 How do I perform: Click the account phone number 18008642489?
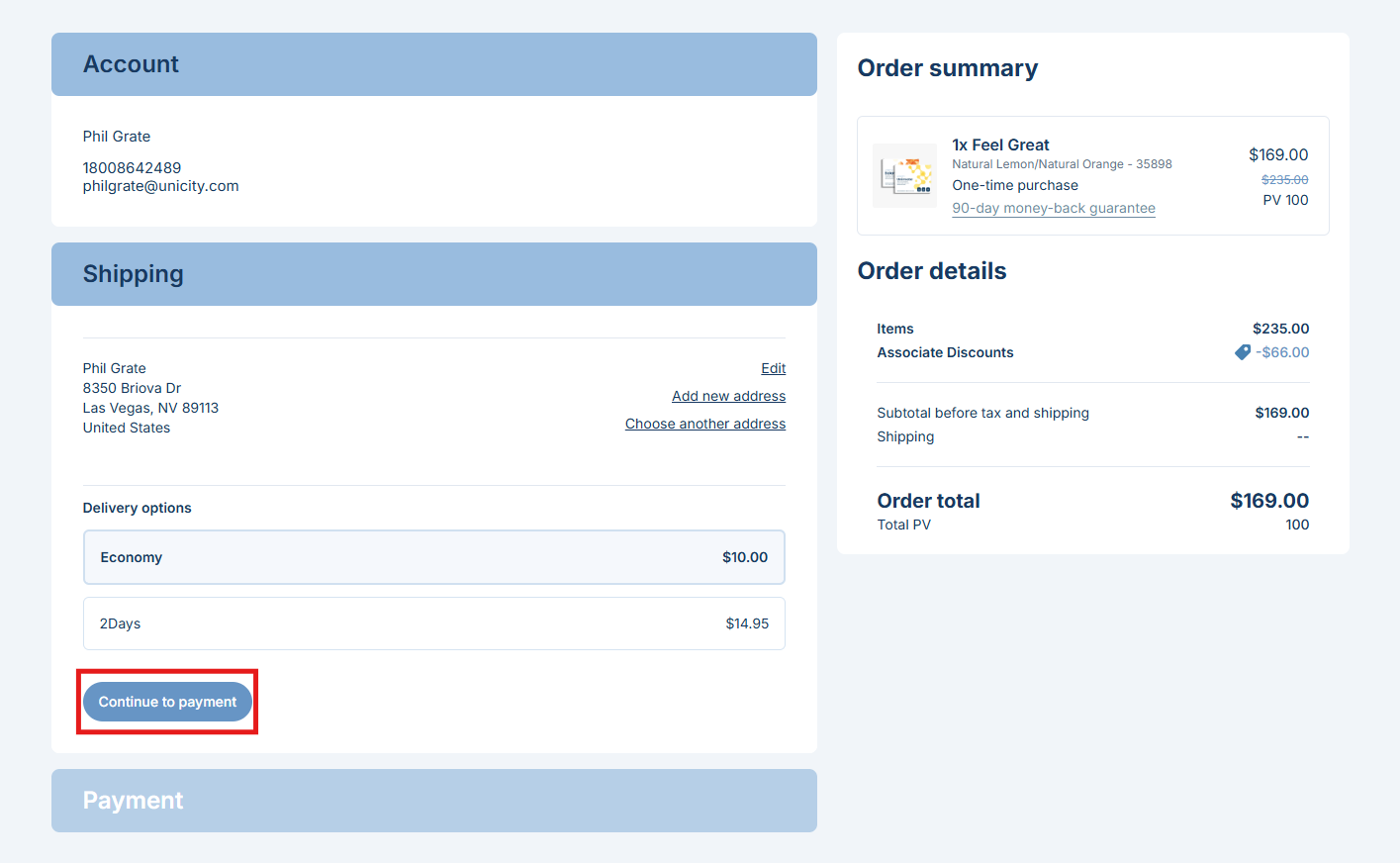[132, 168]
